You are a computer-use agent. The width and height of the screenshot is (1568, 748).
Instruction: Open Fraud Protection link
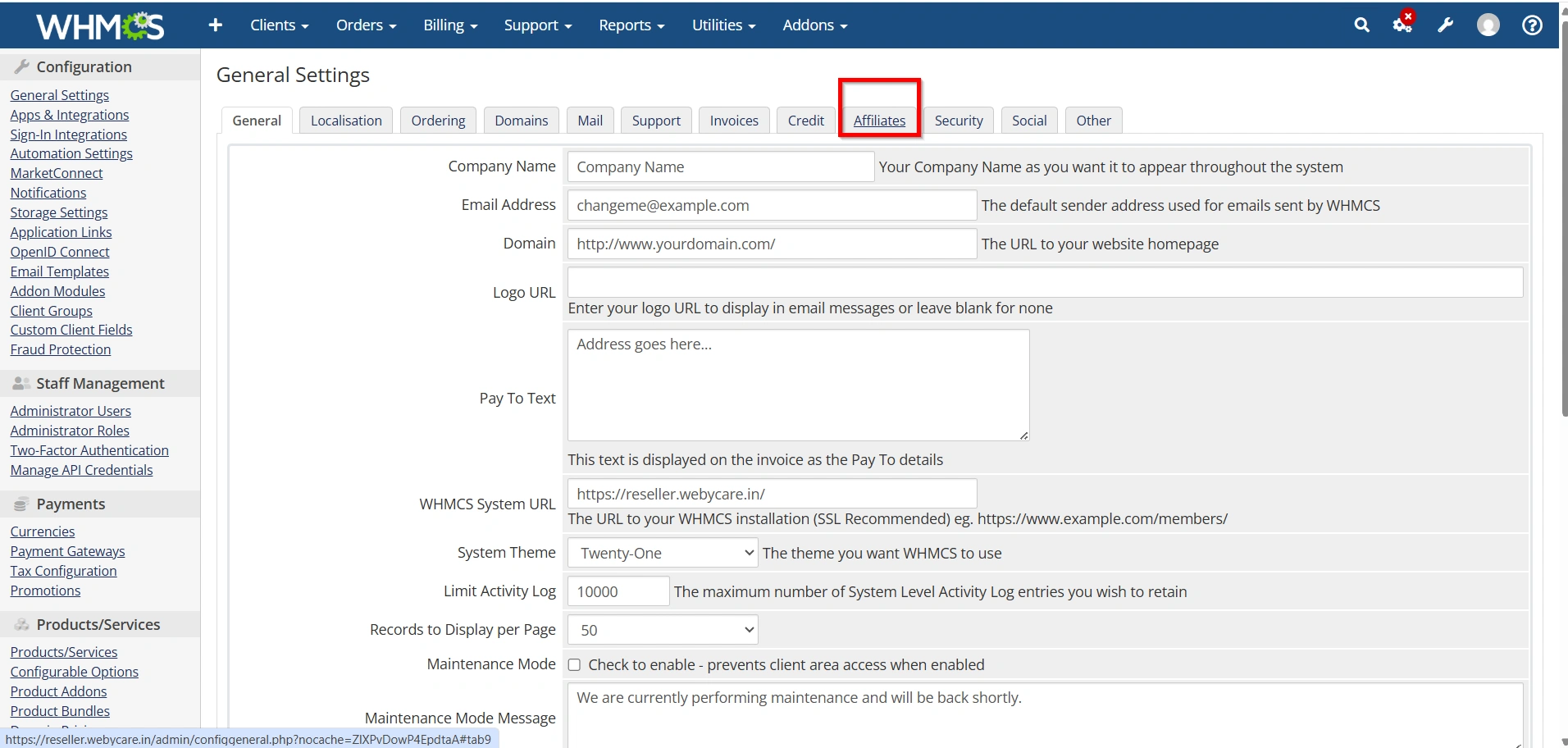tap(61, 349)
